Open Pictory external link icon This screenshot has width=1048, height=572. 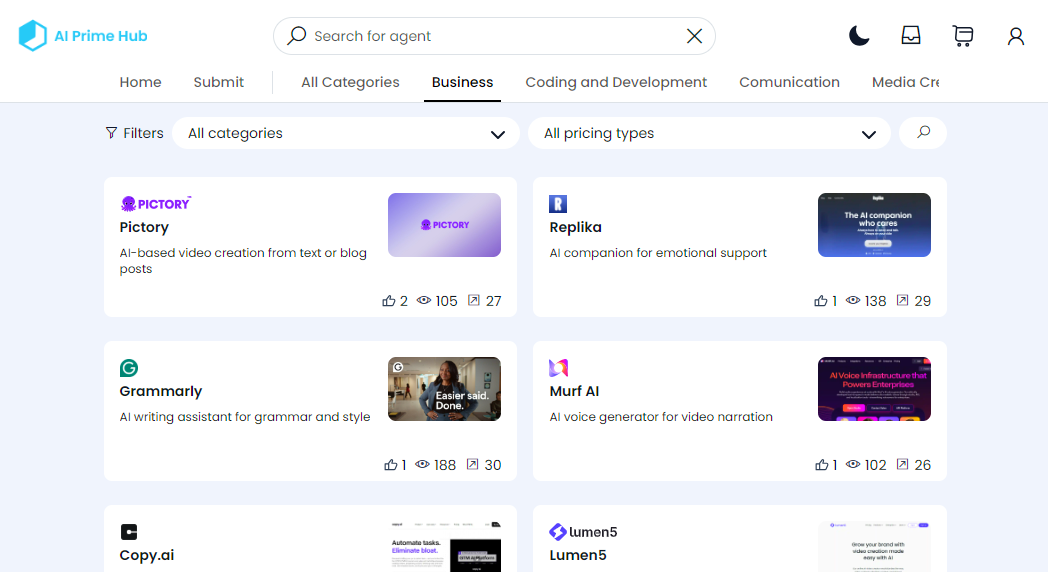[473, 300]
